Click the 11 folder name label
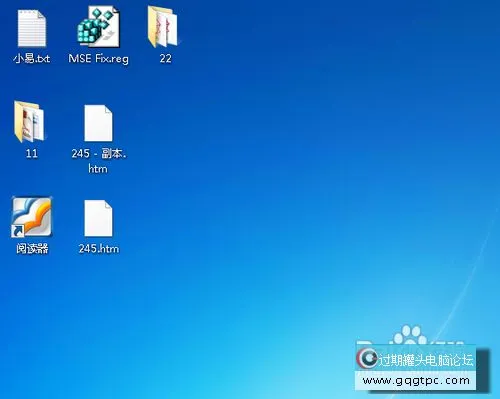The height and width of the screenshot is (399, 500). pos(32,154)
